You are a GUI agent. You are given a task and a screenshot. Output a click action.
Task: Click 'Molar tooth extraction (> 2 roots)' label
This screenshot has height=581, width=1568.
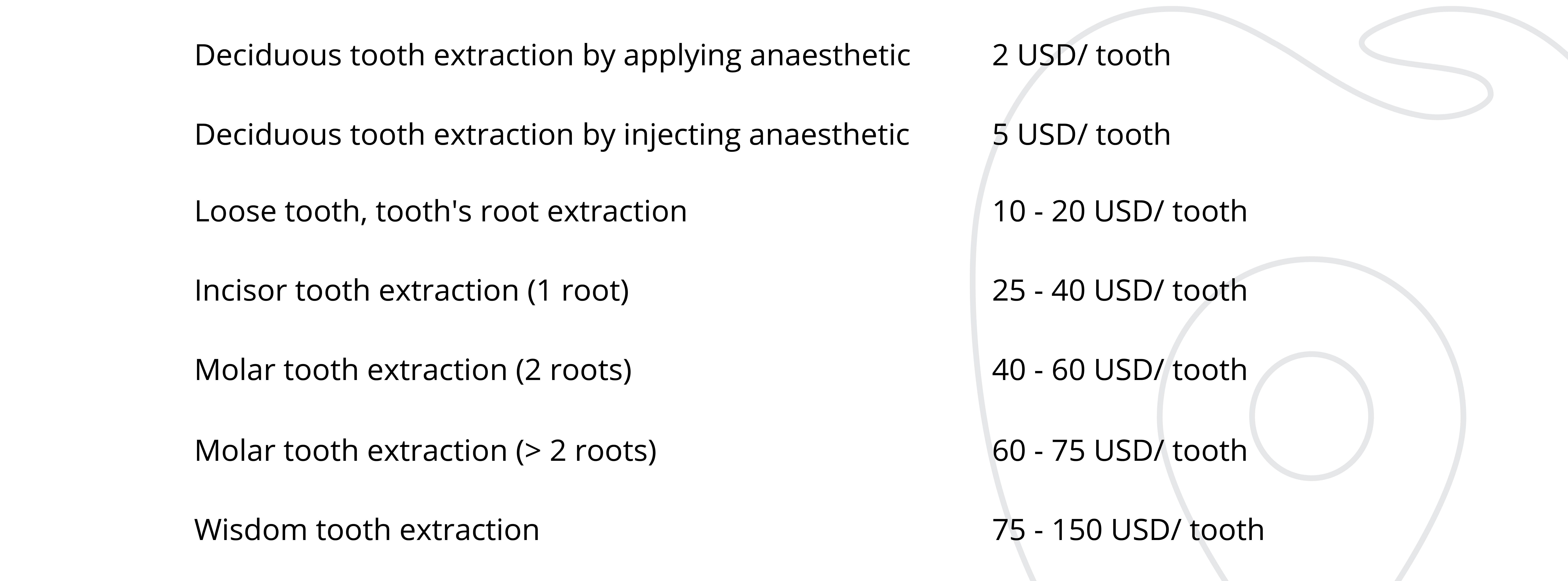pos(426,451)
